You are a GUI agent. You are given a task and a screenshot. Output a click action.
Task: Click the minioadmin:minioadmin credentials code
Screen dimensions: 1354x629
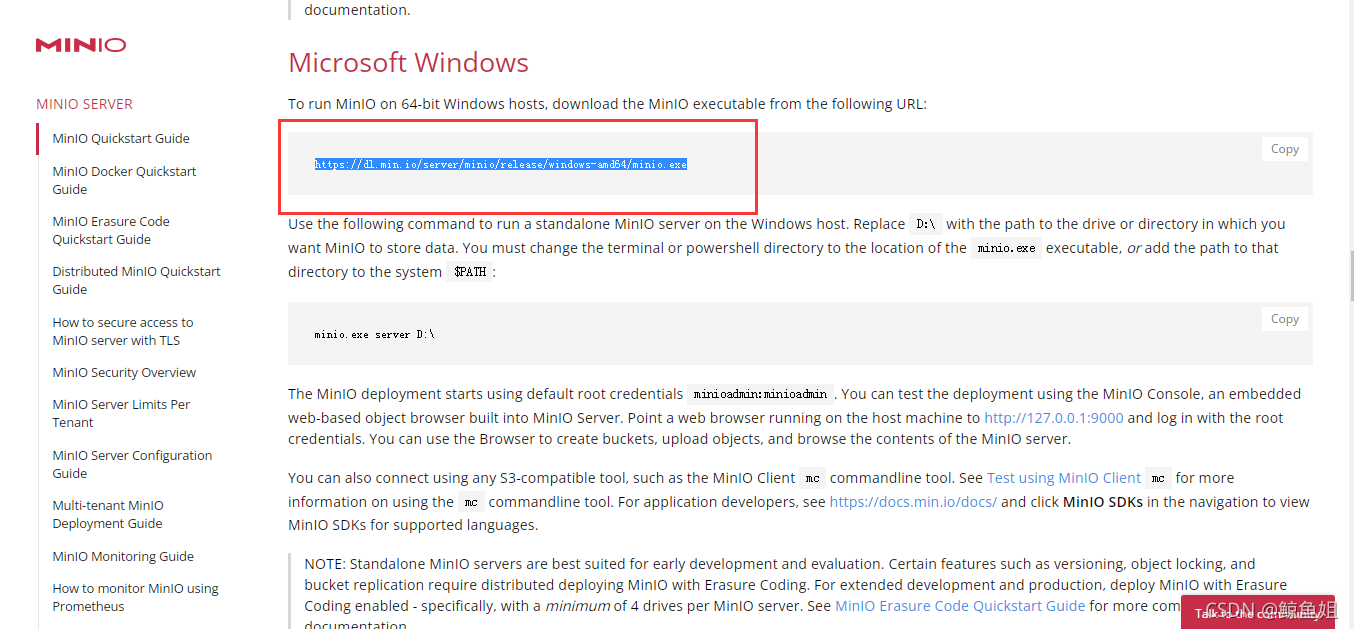point(761,394)
